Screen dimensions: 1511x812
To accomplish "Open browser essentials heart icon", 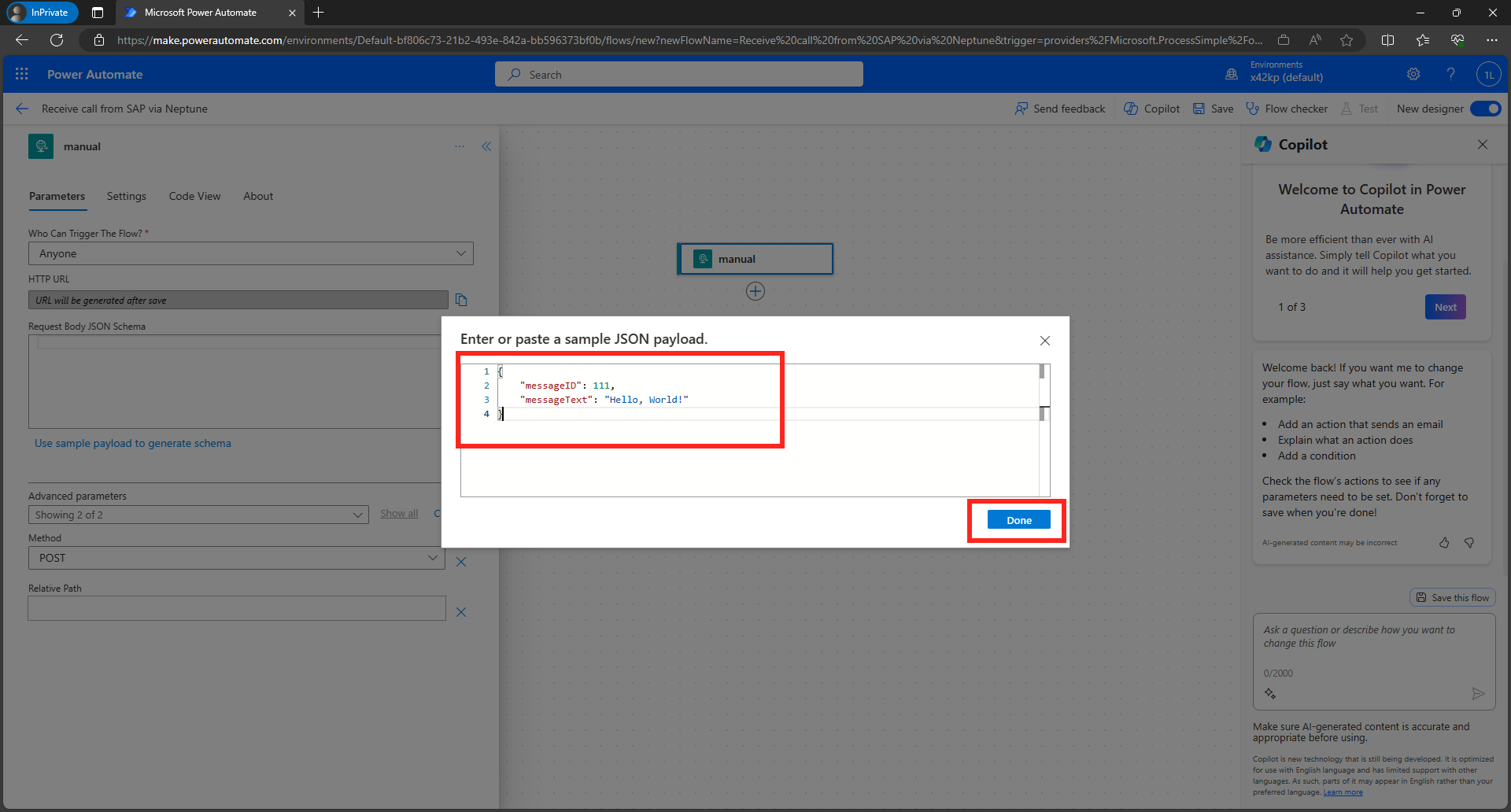I will (1457, 40).
